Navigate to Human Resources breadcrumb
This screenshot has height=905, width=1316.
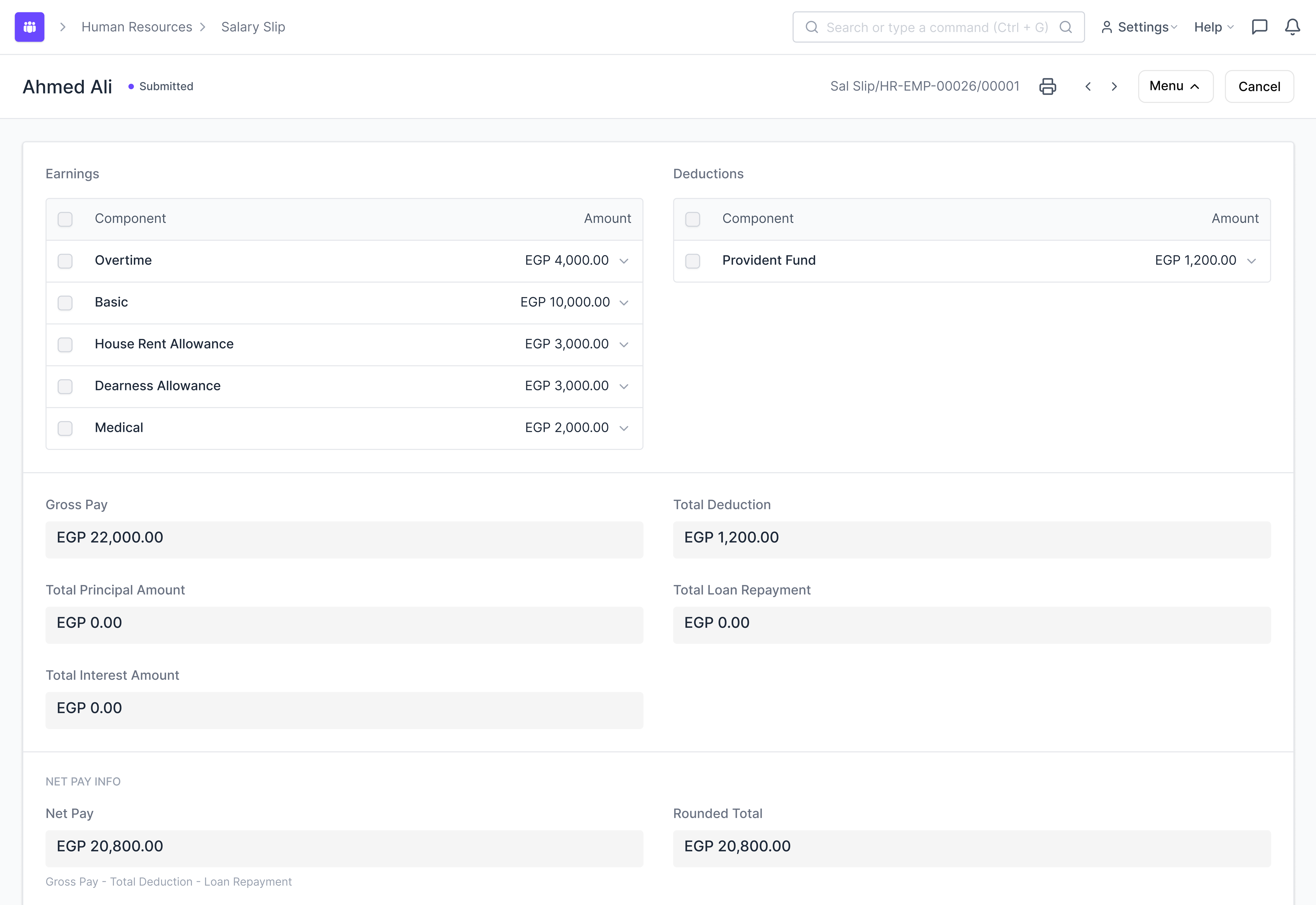137,27
